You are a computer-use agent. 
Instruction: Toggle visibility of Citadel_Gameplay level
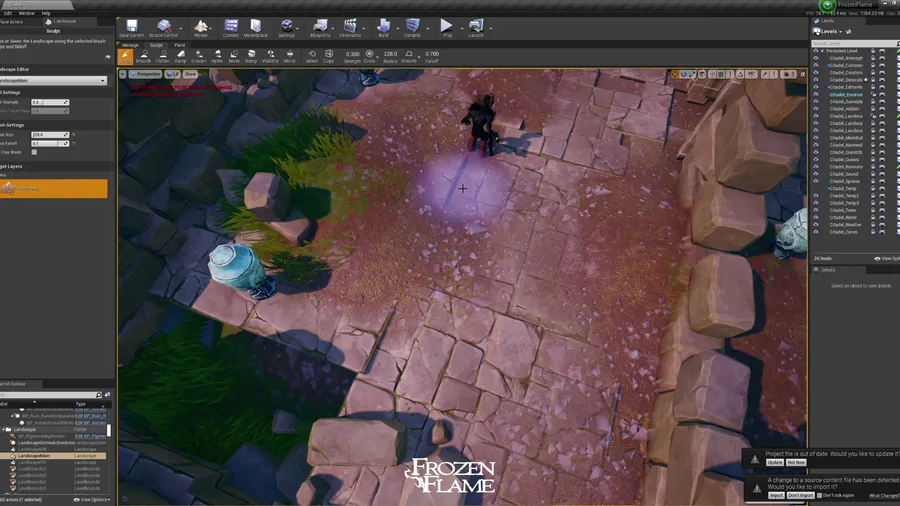click(x=816, y=102)
